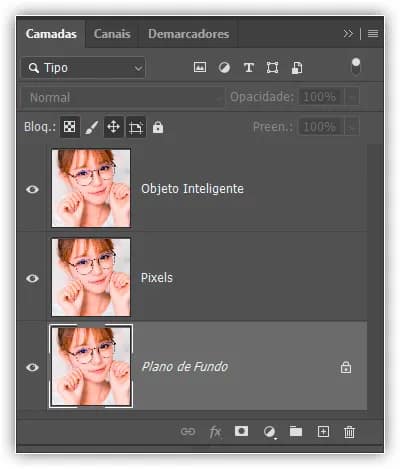Add a layer mask icon
The image size is (400, 469).
241,431
